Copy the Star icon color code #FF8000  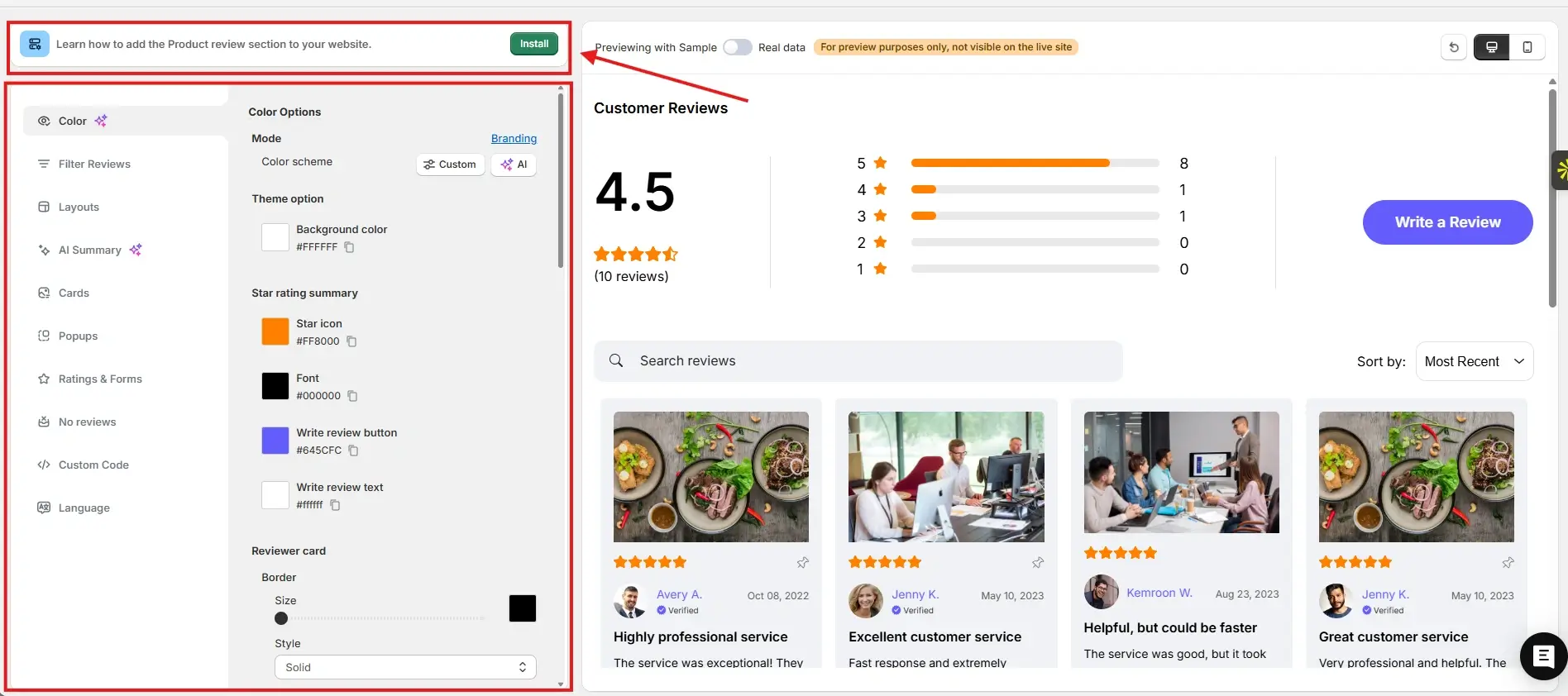click(351, 341)
